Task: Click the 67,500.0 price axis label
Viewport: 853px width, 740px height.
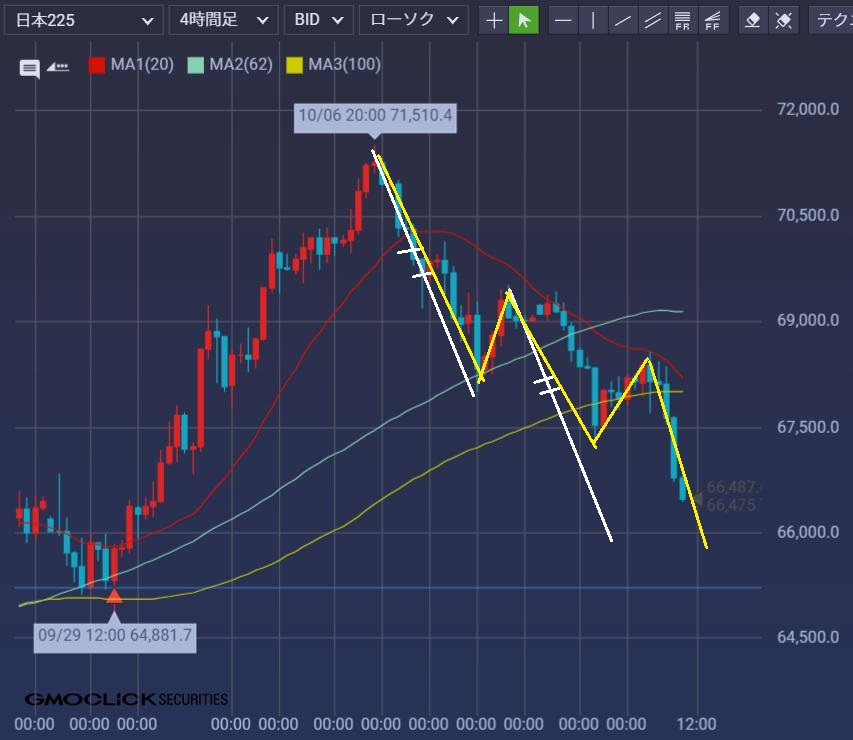Action: click(x=808, y=427)
